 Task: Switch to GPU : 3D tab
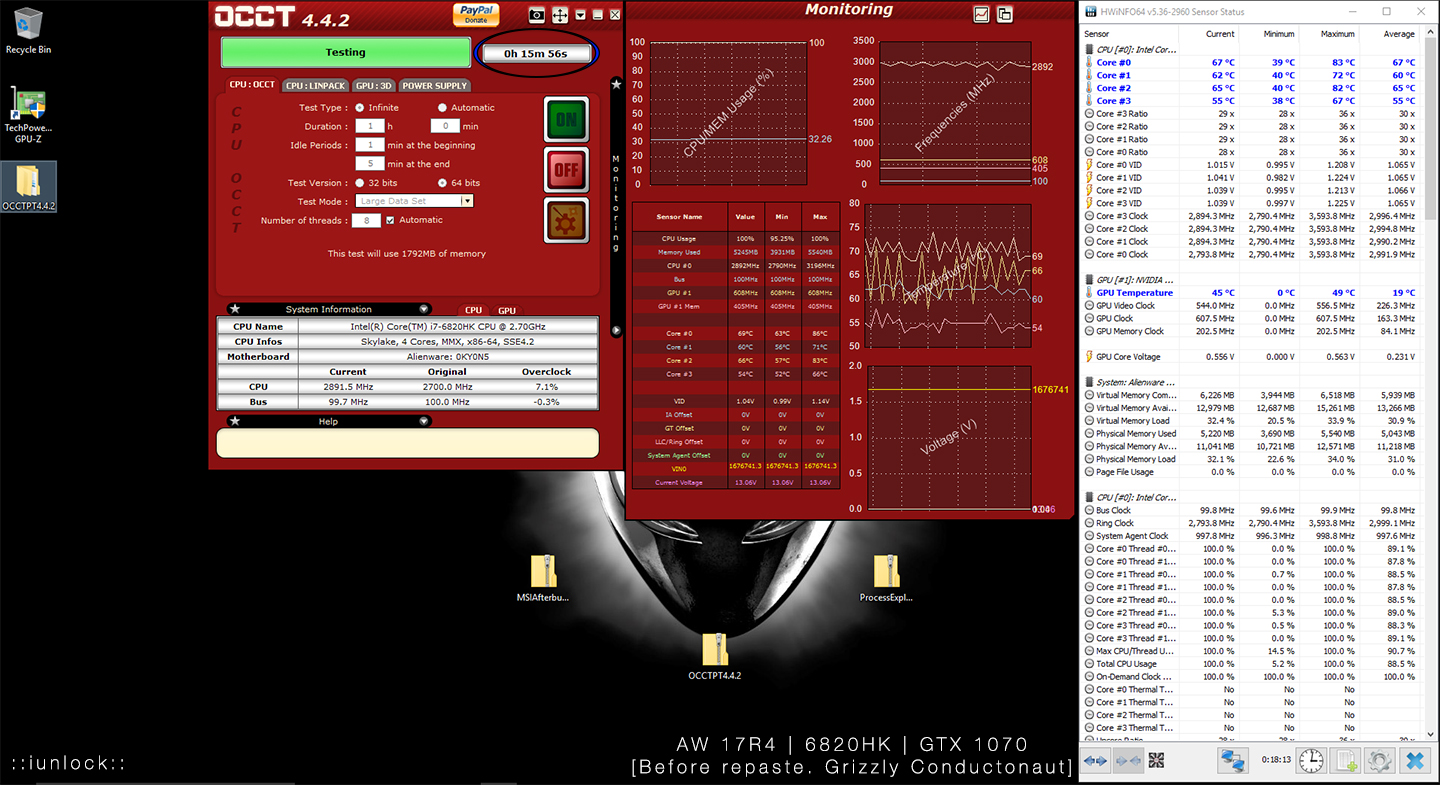pos(375,86)
